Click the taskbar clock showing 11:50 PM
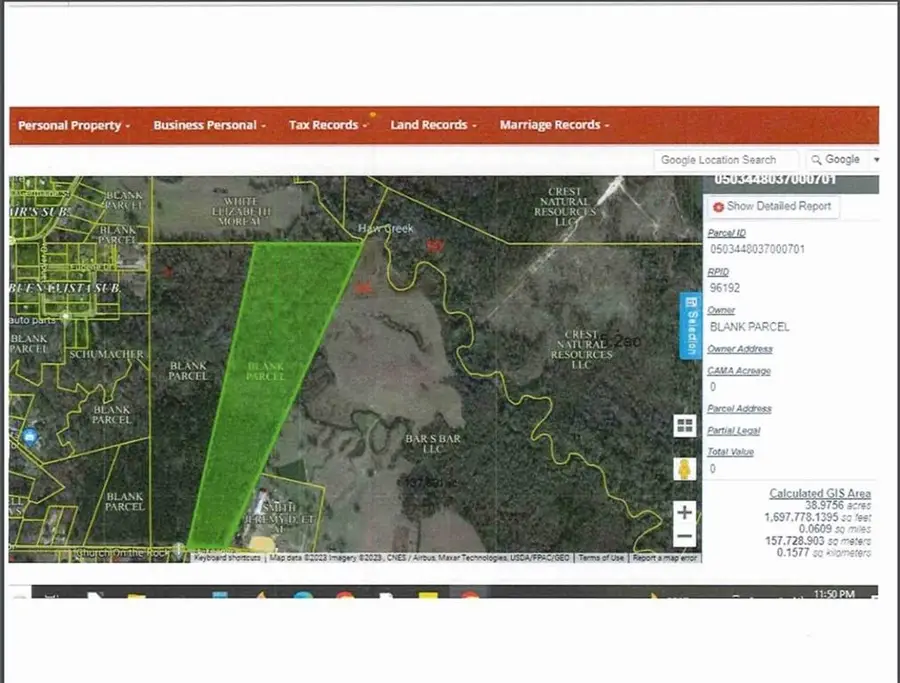 click(834, 594)
